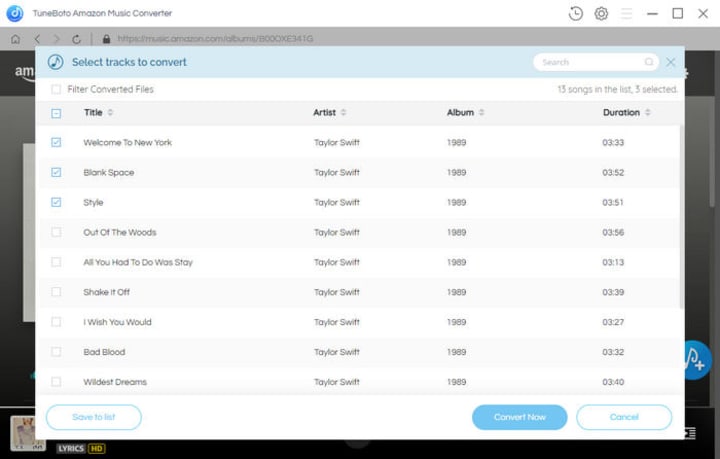Image resolution: width=720 pixels, height=459 pixels.
Task: Click the HD badge in player bar
Action: click(96, 448)
